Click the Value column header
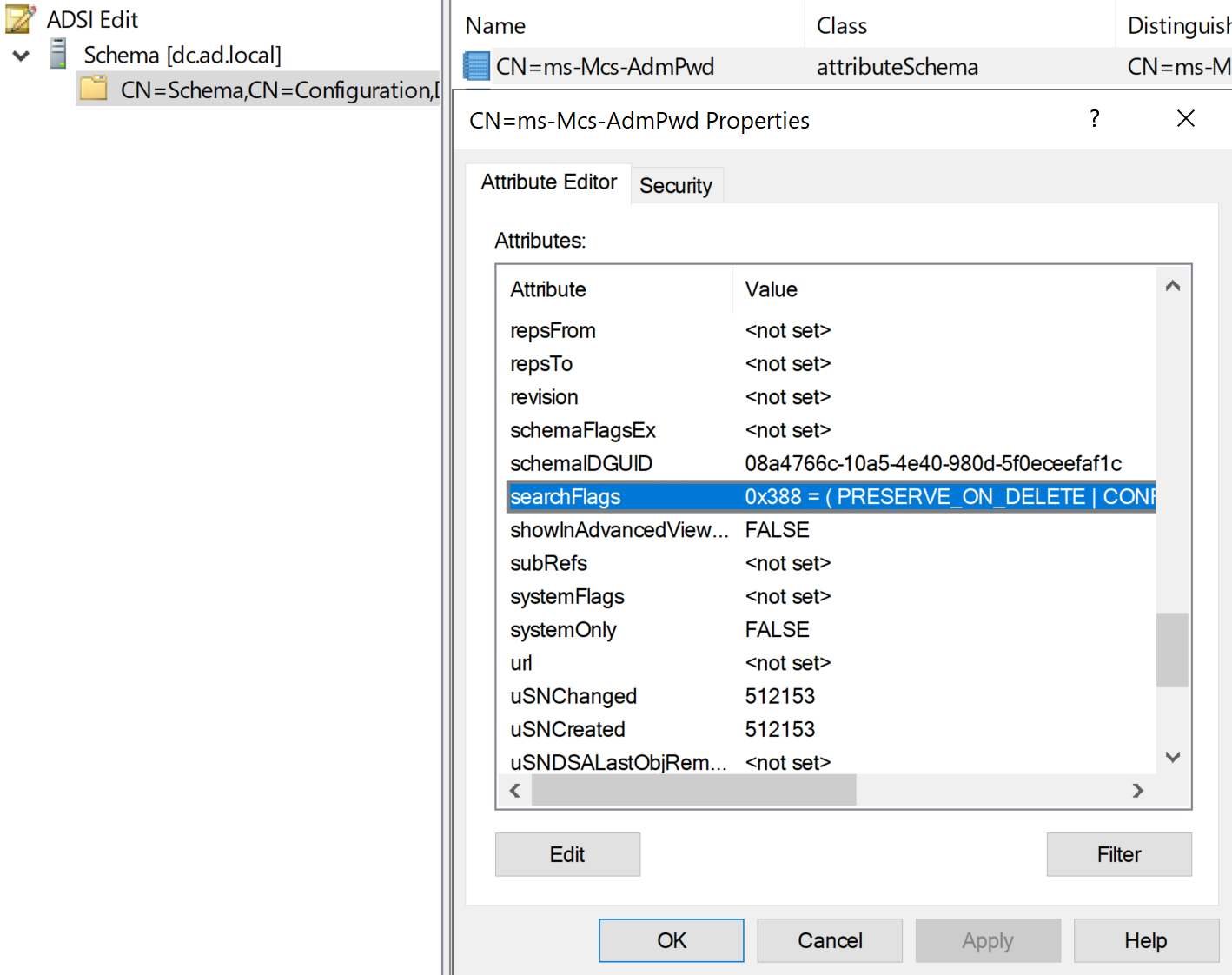 tap(944, 289)
